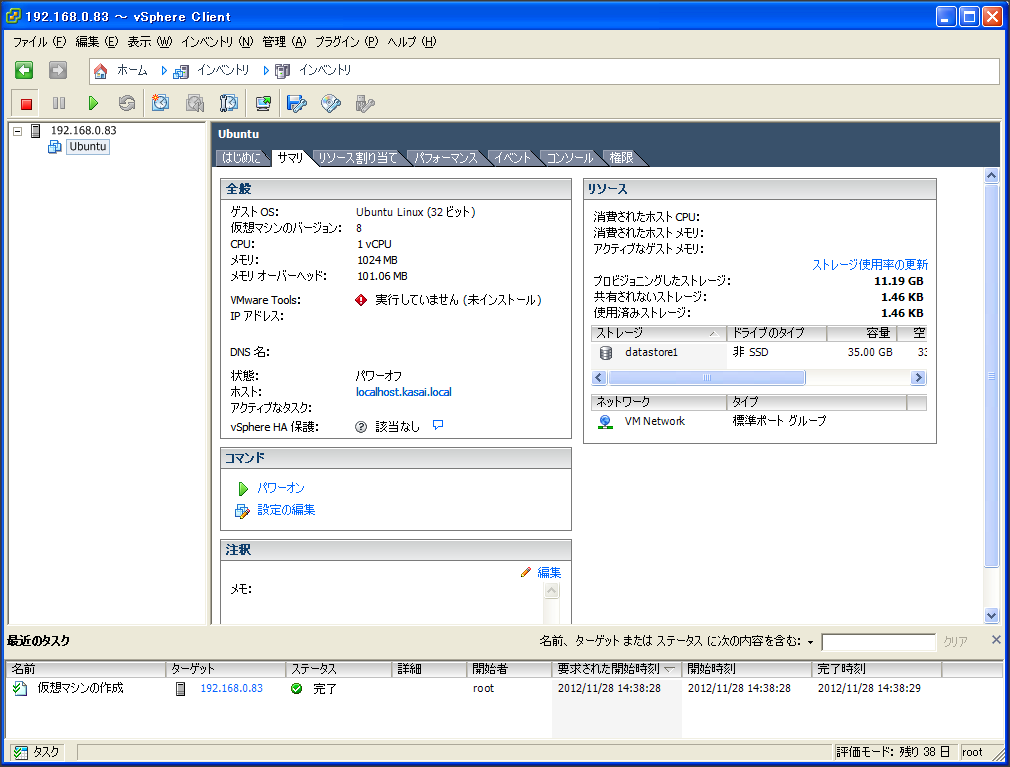Open the 管理 menu
This screenshot has width=1010, height=767.
284,42
